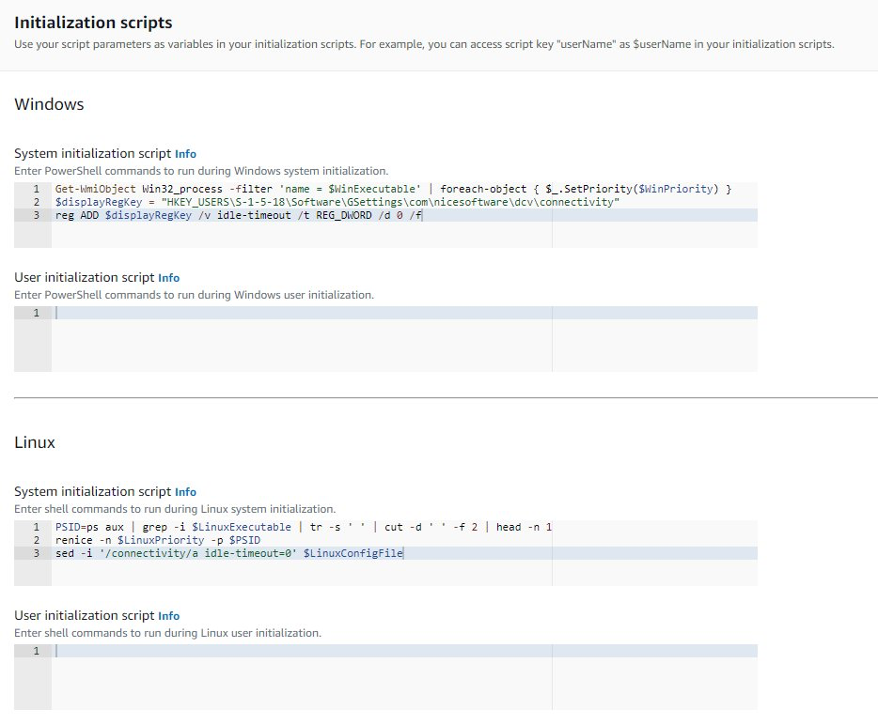Click the Linux section heading
The height and width of the screenshot is (725, 879).
33,442
